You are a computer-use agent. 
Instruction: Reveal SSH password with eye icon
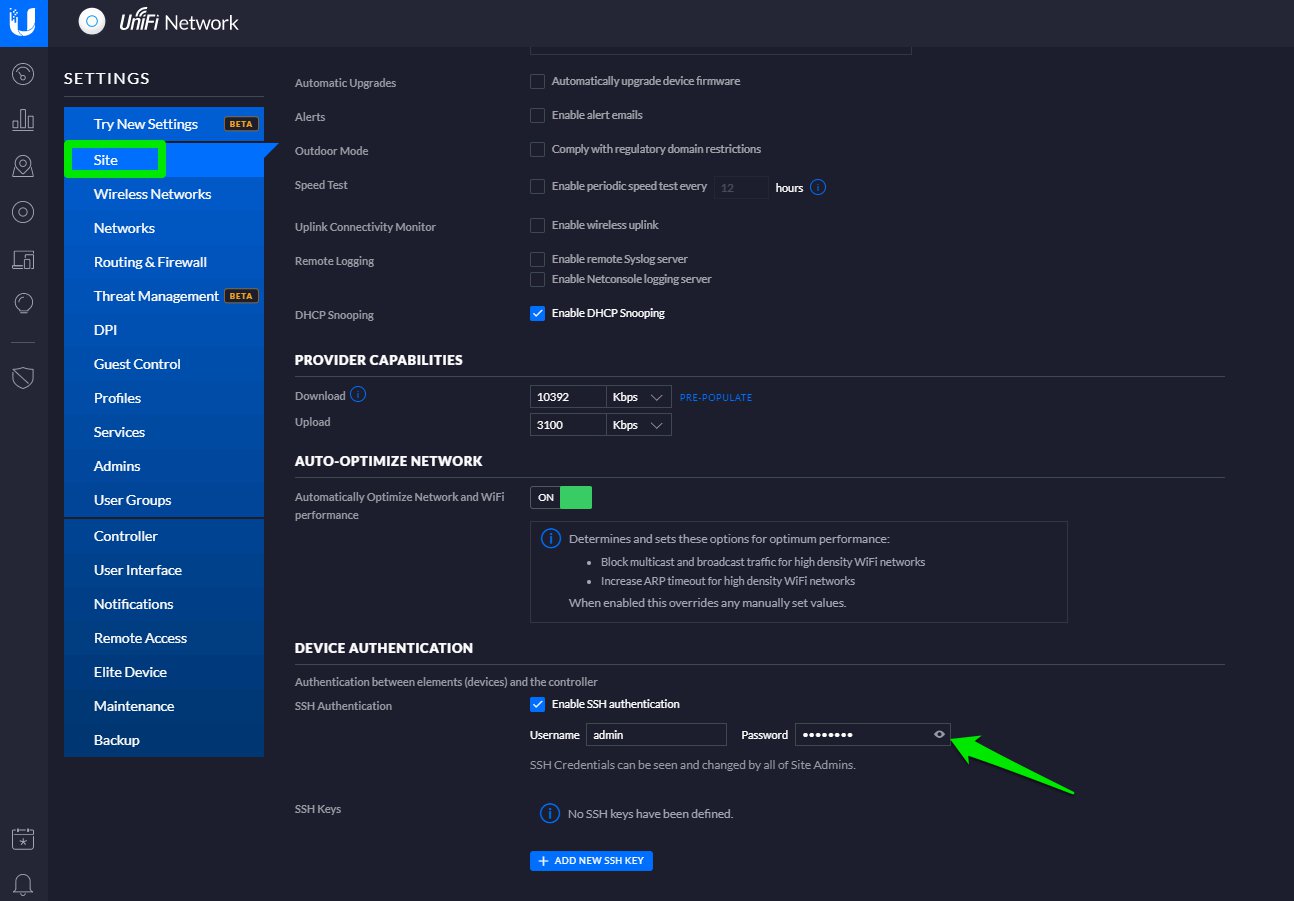[939, 735]
